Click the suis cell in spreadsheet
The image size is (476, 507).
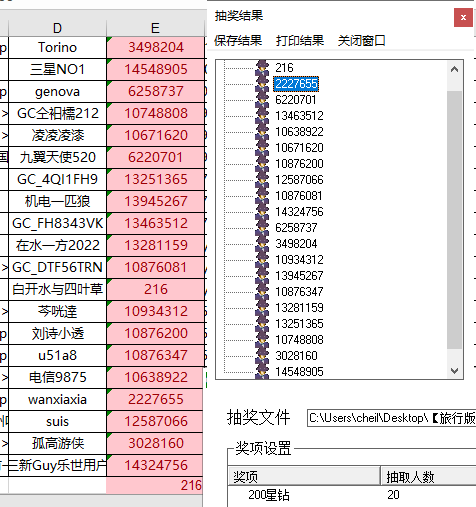[57, 421]
